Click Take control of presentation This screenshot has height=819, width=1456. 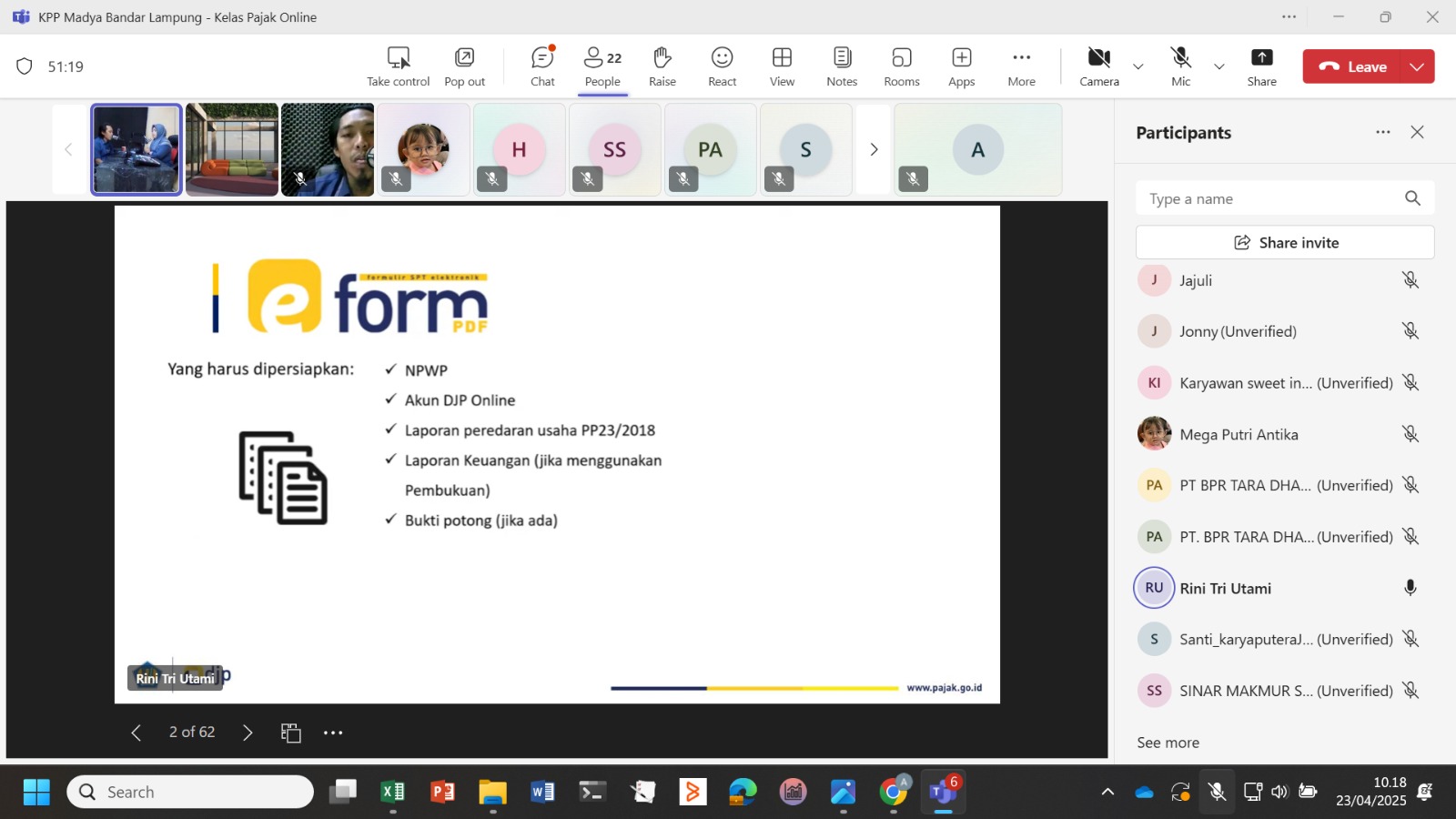click(398, 66)
